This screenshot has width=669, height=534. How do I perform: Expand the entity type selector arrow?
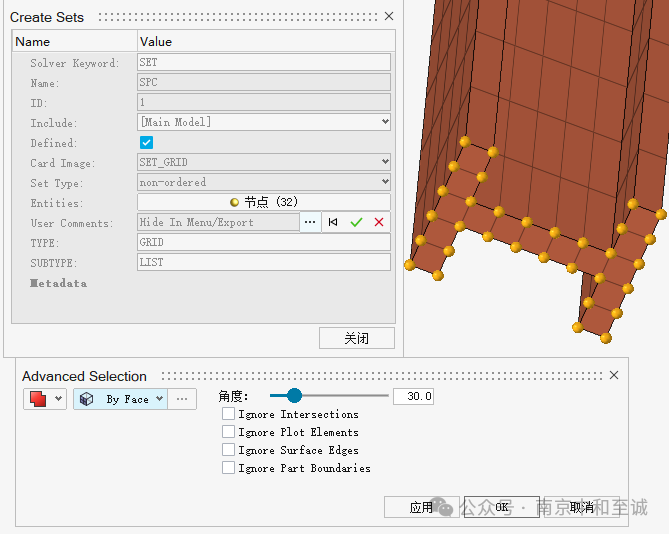coord(58,399)
